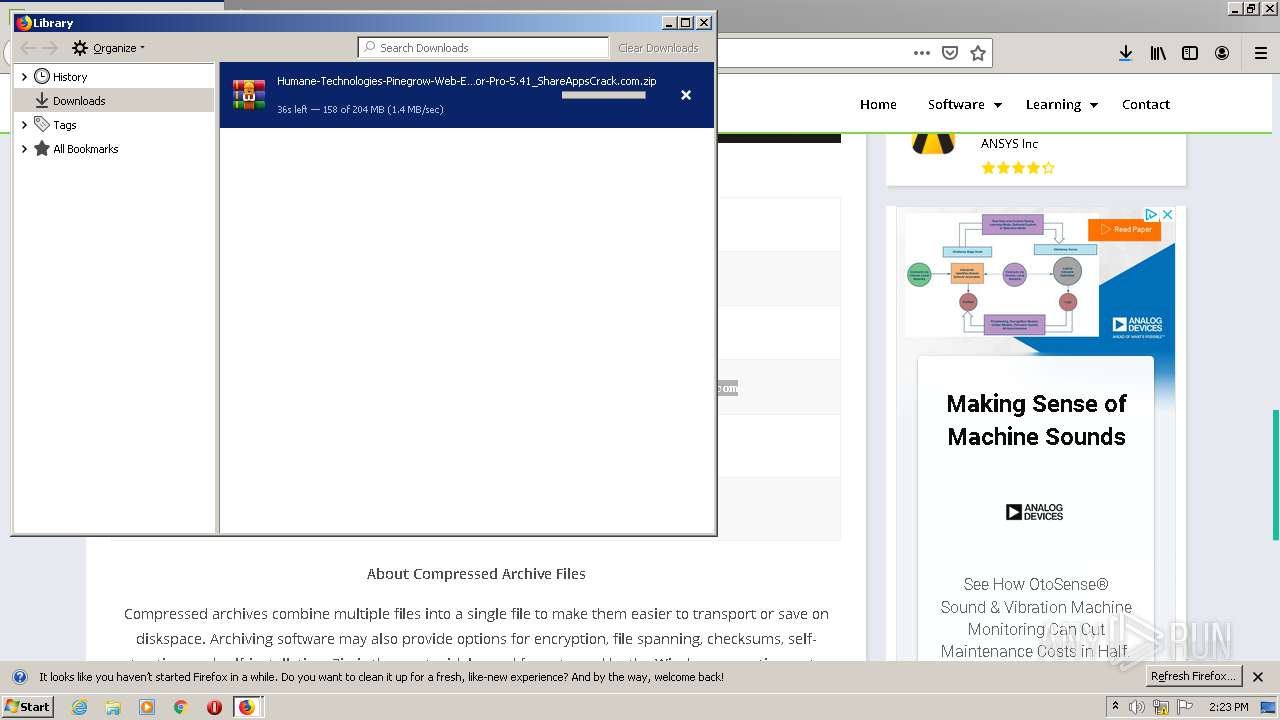Open the page actions ellipsis menu
The image size is (1280, 720).
pyautogui.click(x=922, y=53)
